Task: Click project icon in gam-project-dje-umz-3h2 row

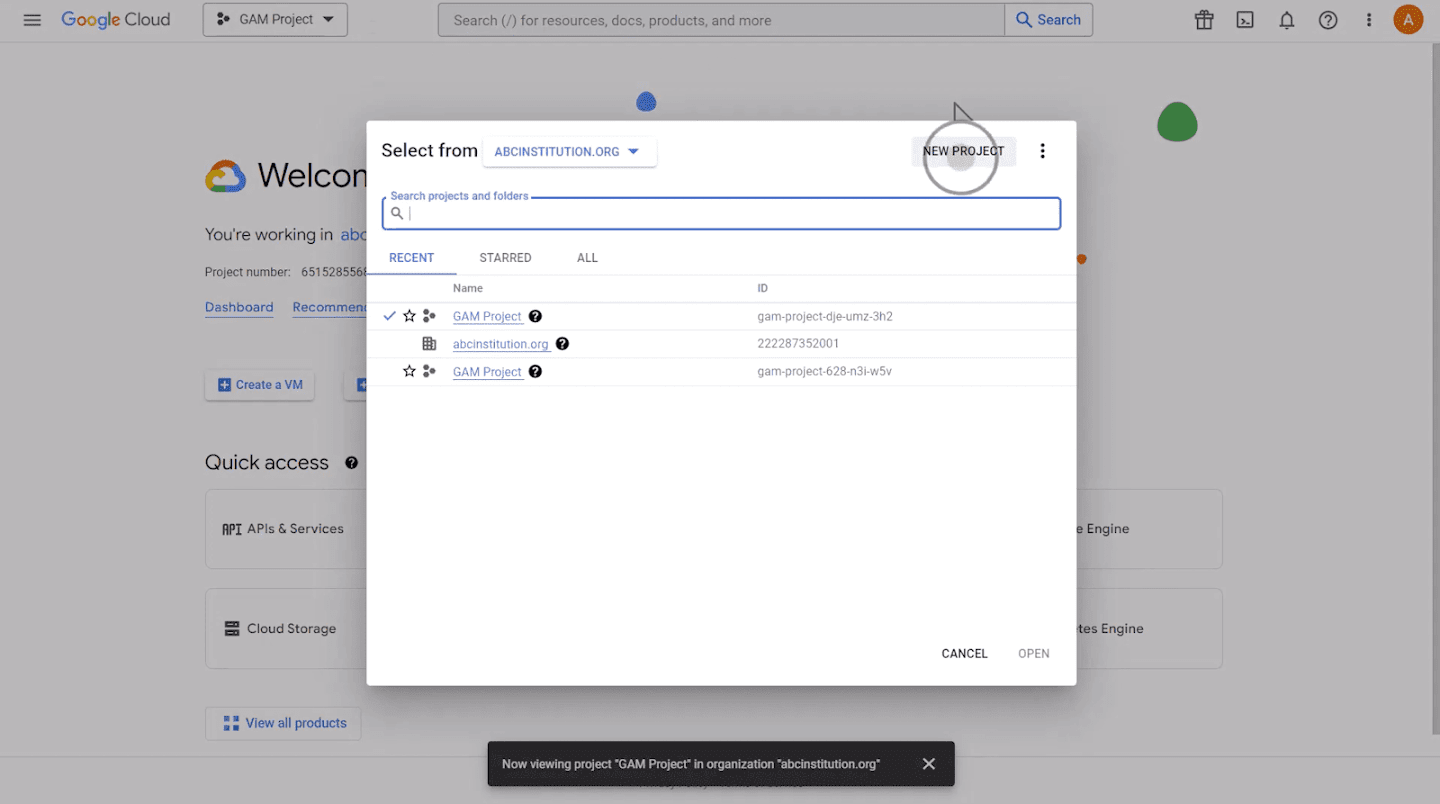Action: (429, 316)
